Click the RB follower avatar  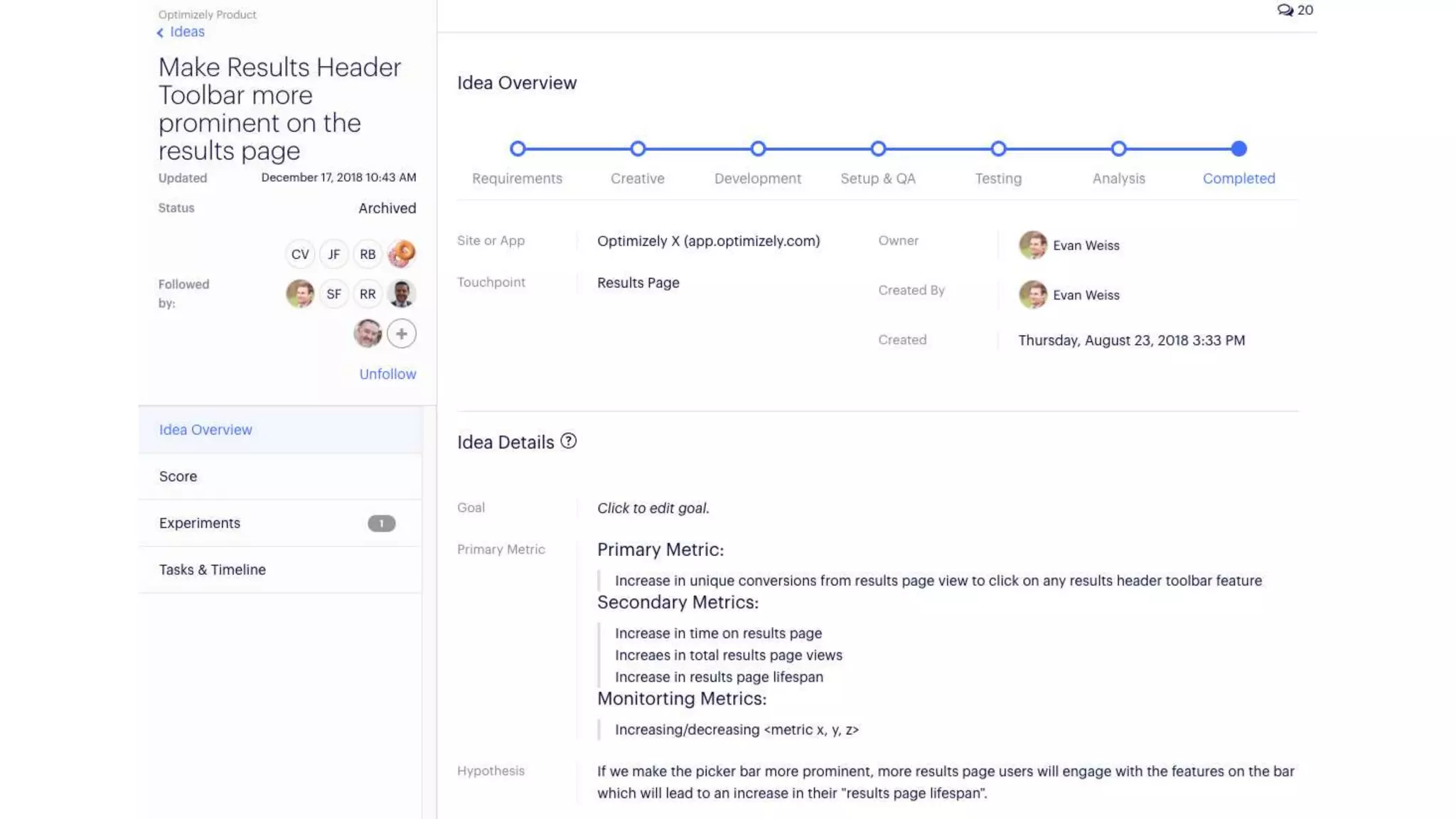coord(368,254)
